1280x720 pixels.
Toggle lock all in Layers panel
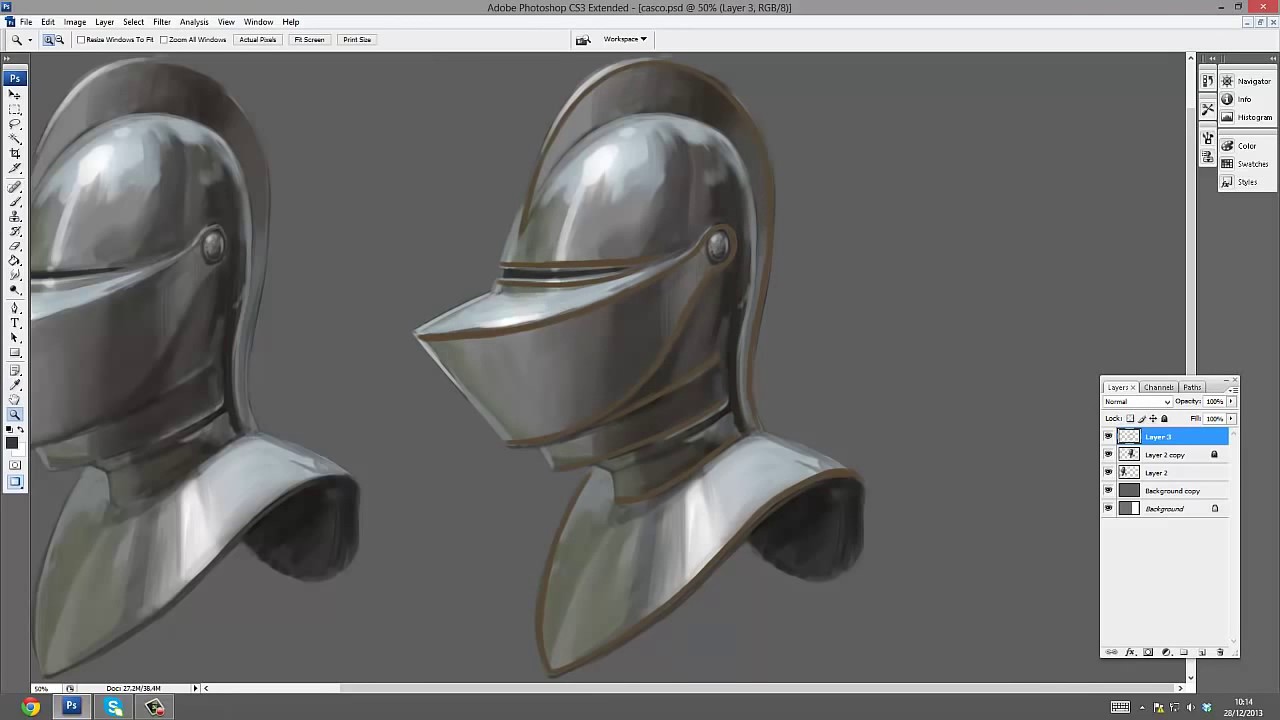(1164, 418)
